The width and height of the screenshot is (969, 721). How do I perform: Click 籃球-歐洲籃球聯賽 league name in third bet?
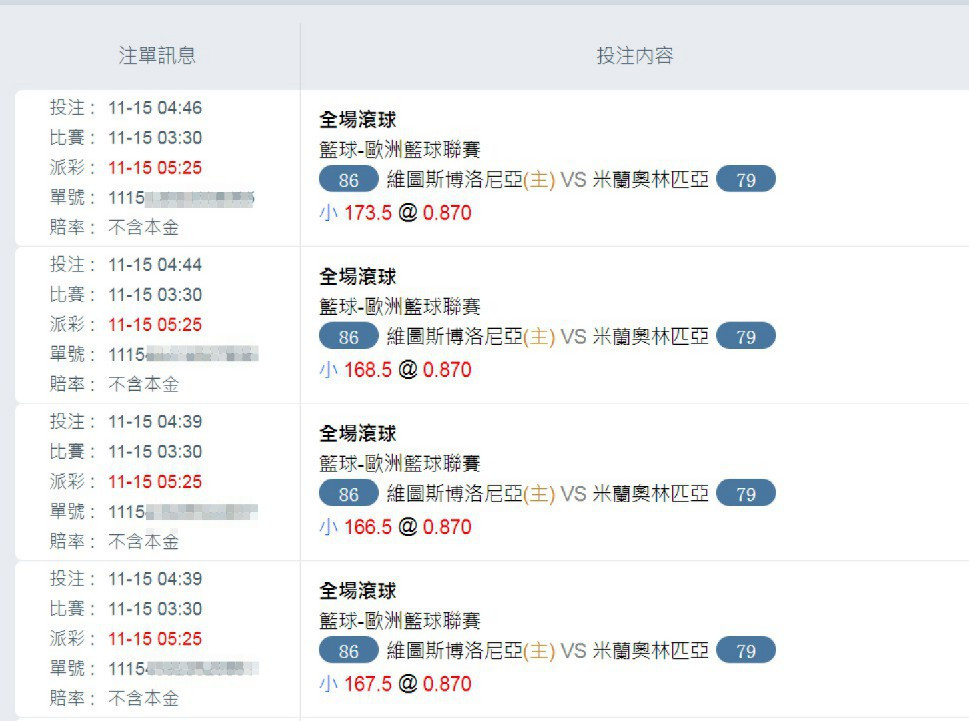click(400, 463)
